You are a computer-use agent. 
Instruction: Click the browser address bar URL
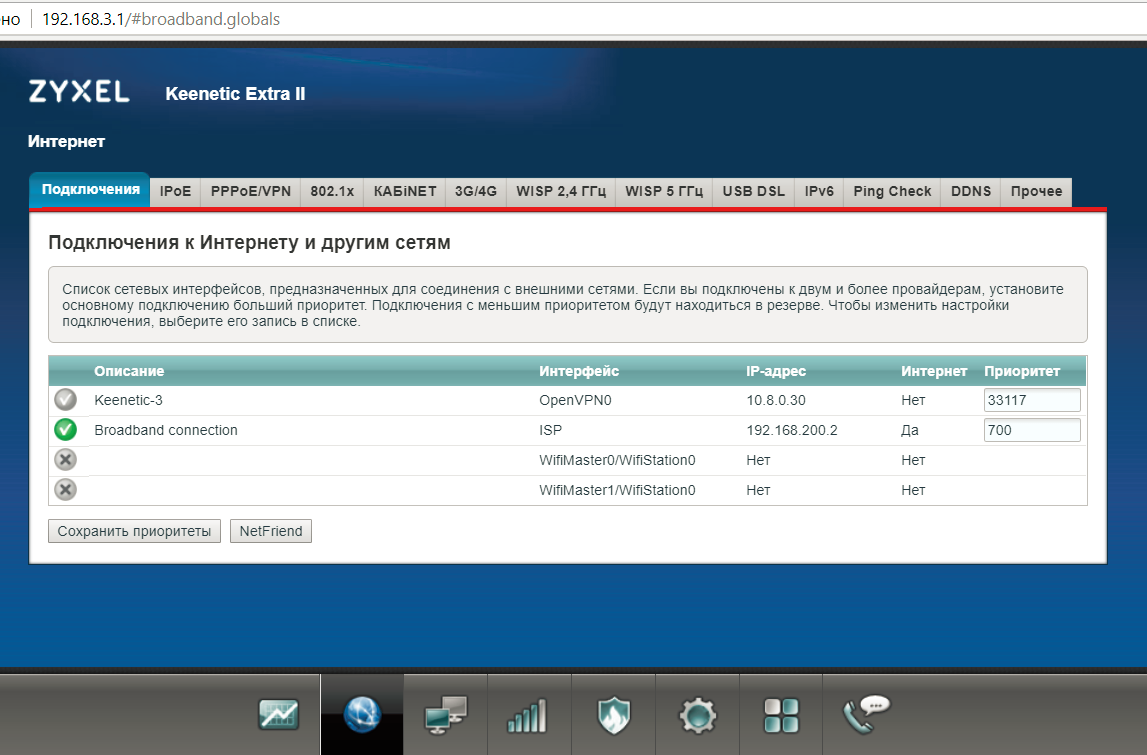pyautogui.click(x=160, y=19)
